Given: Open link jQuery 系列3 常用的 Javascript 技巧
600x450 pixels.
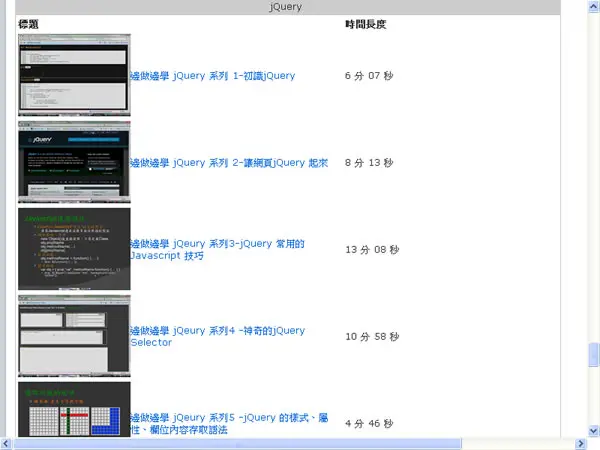Looking at the screenshot, I should click(x=217, y=249).
